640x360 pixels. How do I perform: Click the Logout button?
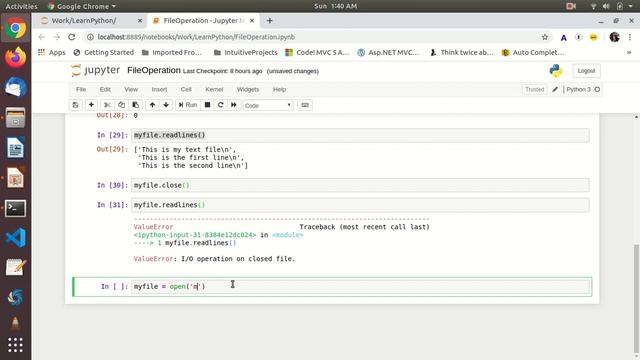586,71
